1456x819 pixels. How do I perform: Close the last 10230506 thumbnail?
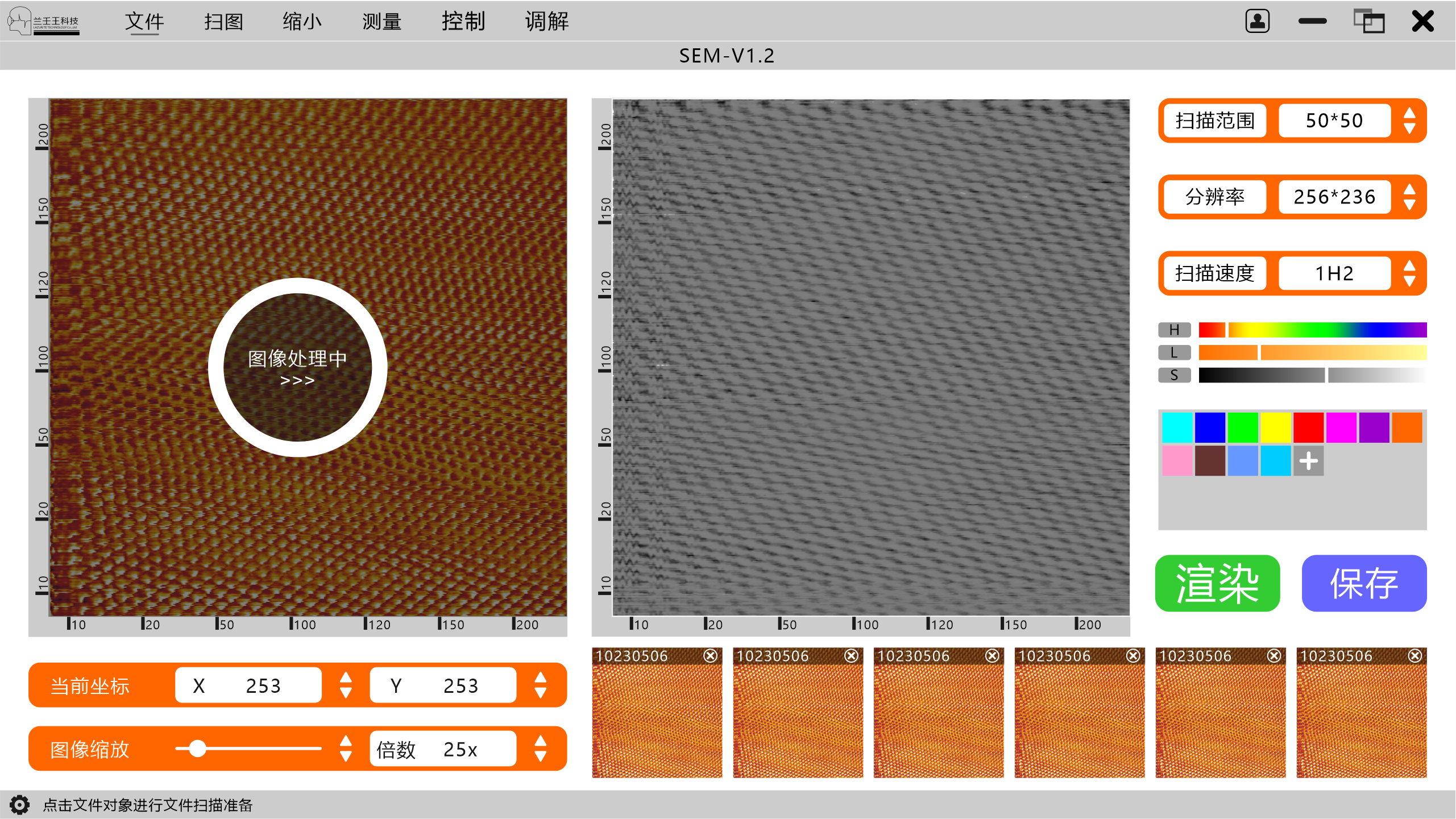coord(1415,656)
